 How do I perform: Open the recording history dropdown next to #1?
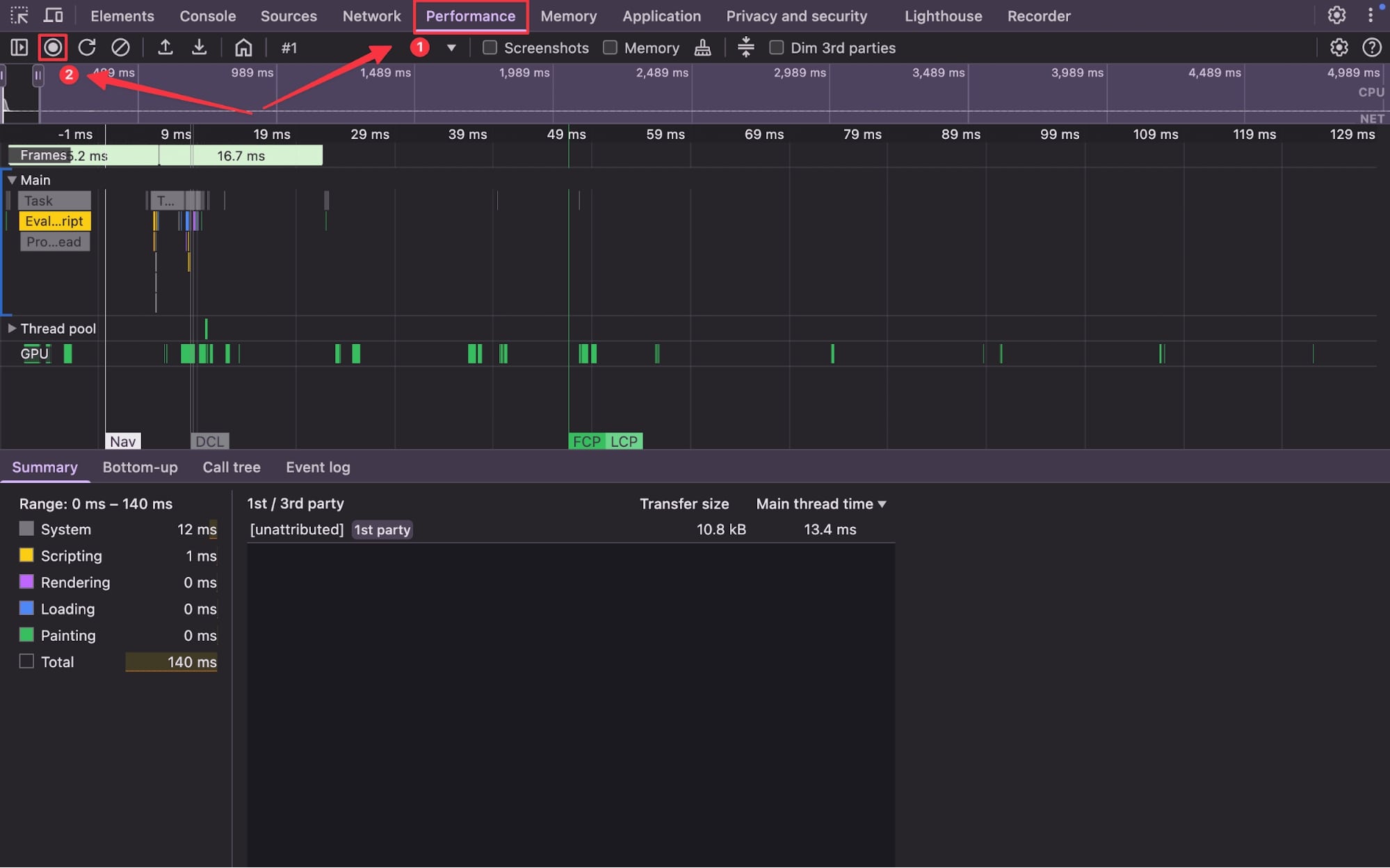click(x=452, y=48)
